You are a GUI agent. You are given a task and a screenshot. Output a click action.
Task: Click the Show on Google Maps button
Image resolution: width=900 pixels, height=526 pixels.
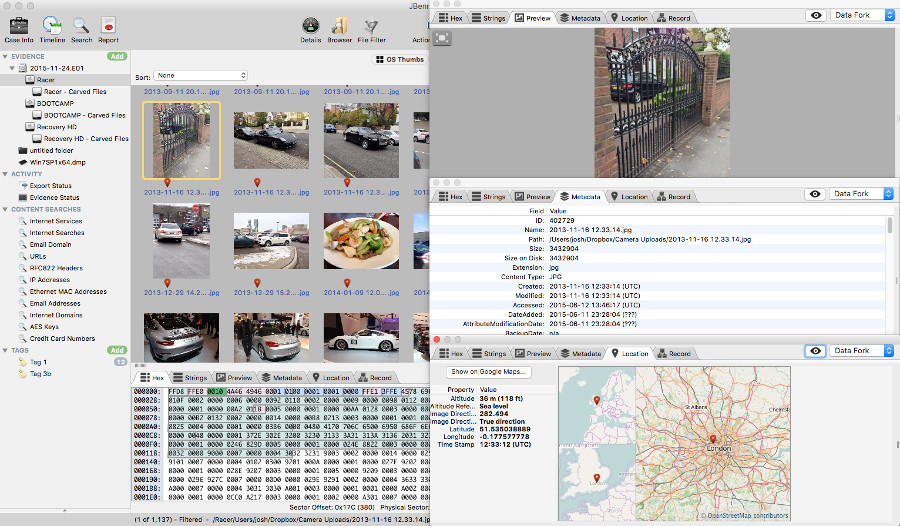[490, 372]
